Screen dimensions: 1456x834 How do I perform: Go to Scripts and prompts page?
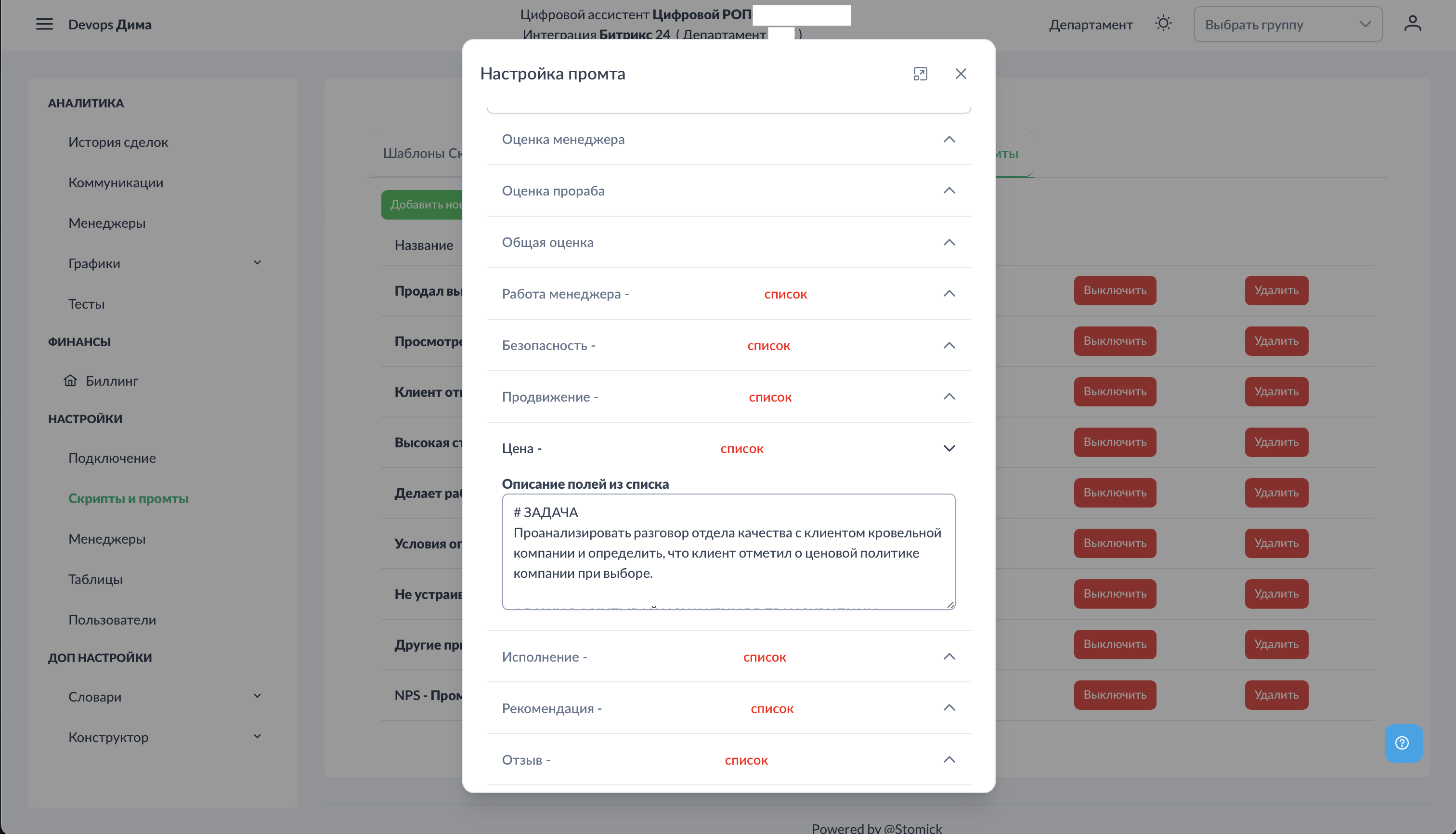pyautogui.click(x=128, y=498)
